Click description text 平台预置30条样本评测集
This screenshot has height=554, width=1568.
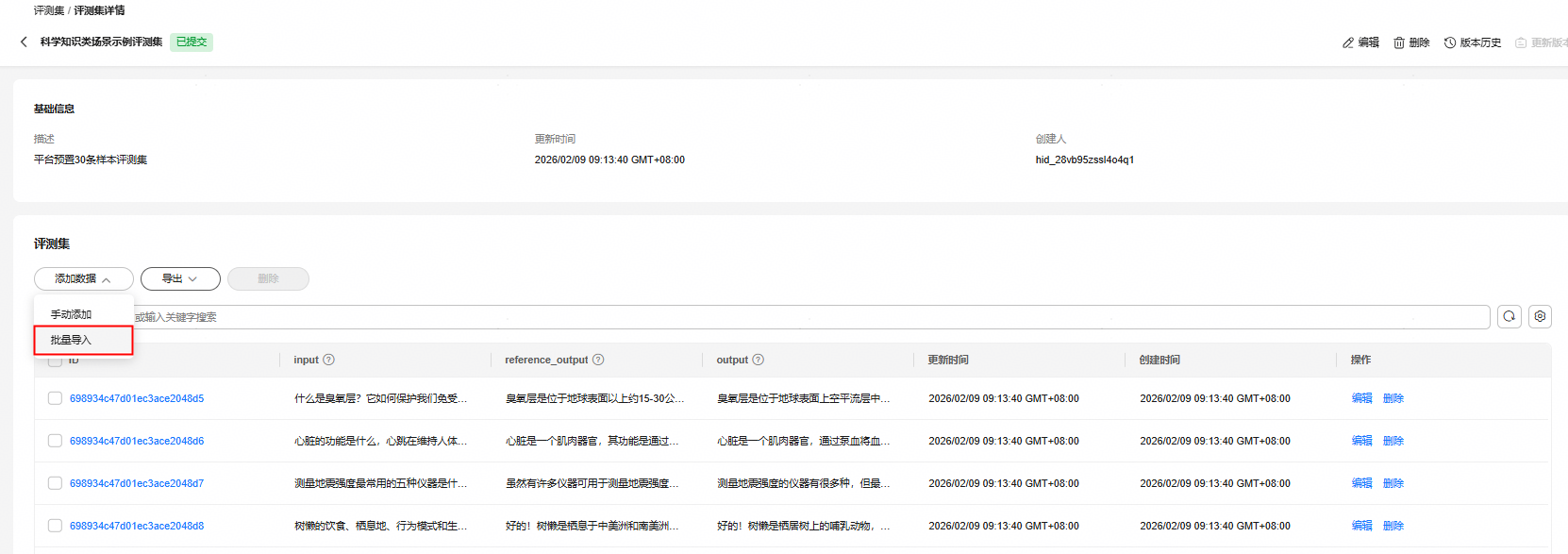(x=91, y=159)
